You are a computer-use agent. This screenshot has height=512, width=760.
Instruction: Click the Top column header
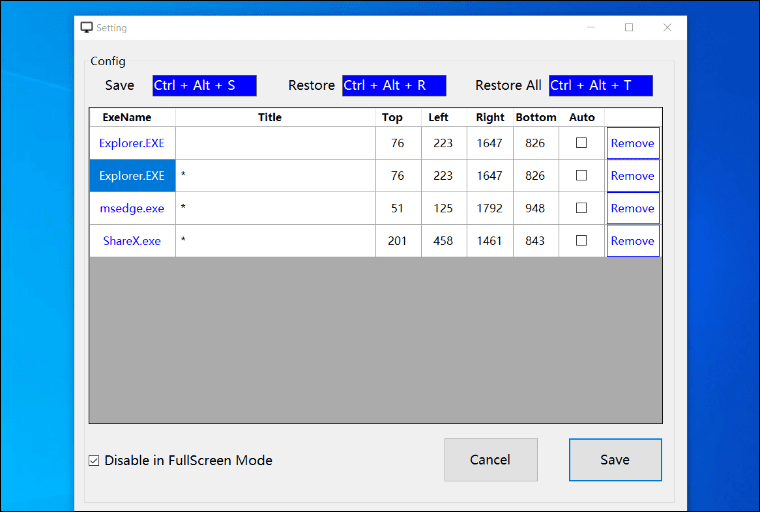click(398, 117)
